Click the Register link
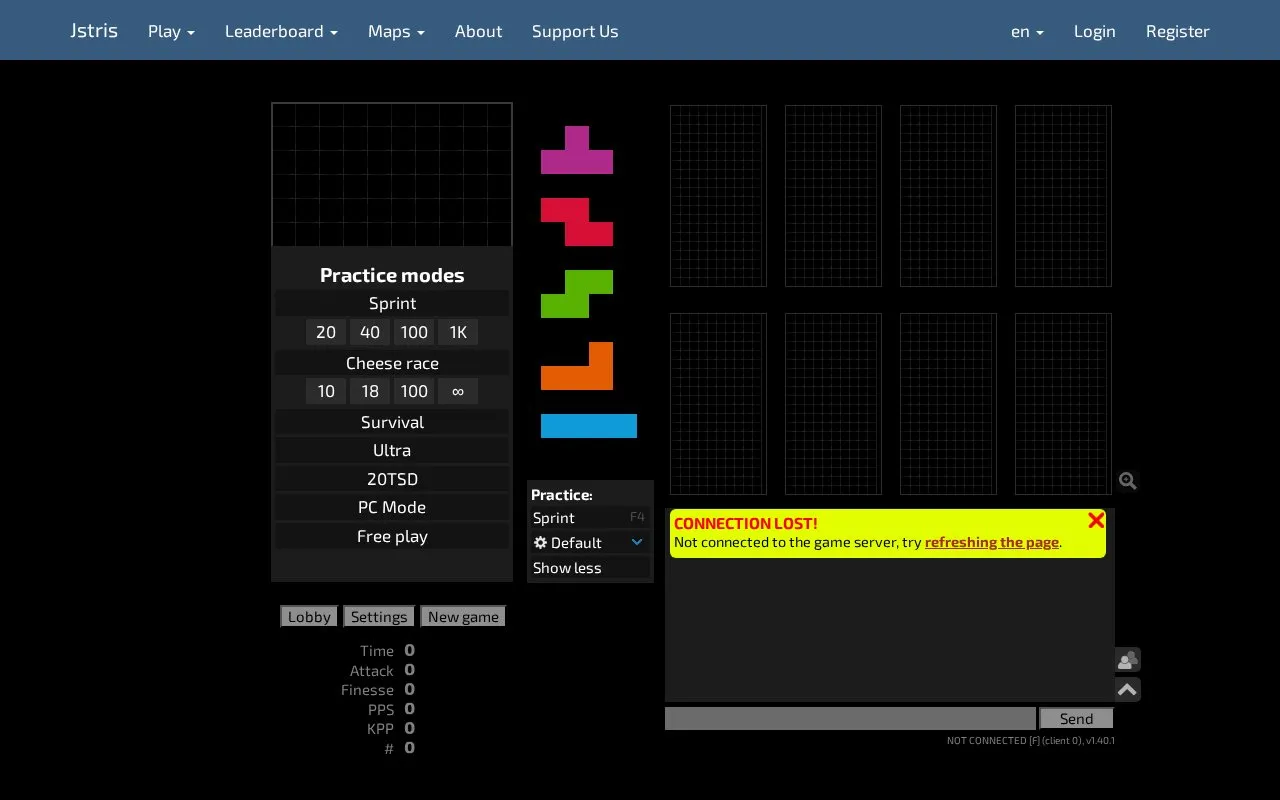 1178,31
